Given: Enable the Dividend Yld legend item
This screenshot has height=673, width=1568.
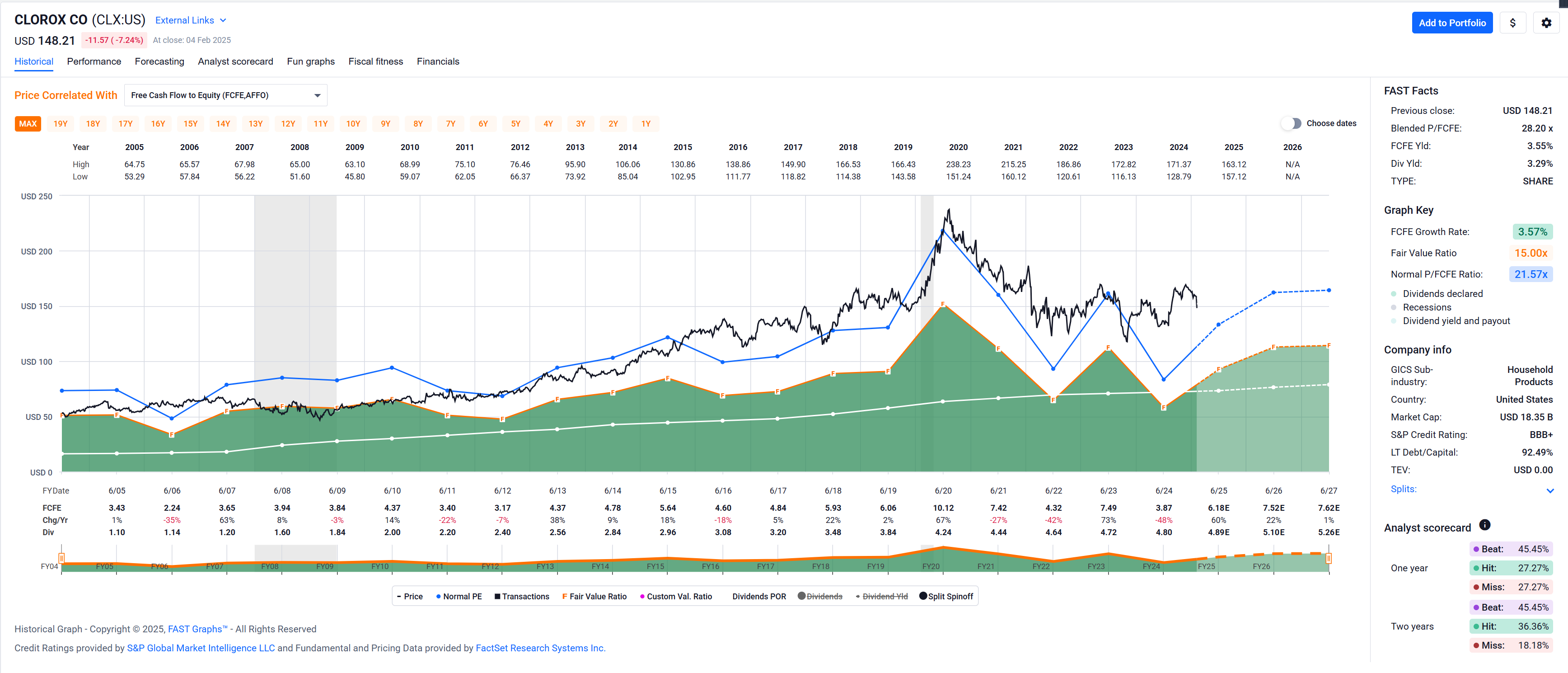Looking at the screenshot, I should pos(881,596).
